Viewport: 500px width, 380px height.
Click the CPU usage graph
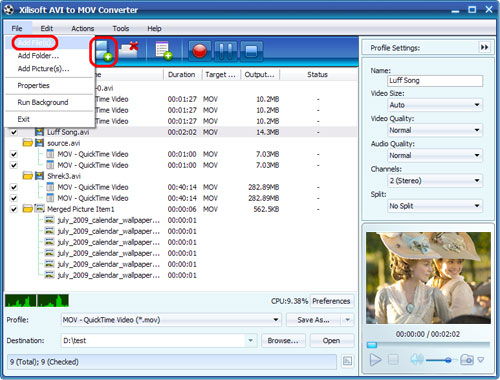pos(37,300)
